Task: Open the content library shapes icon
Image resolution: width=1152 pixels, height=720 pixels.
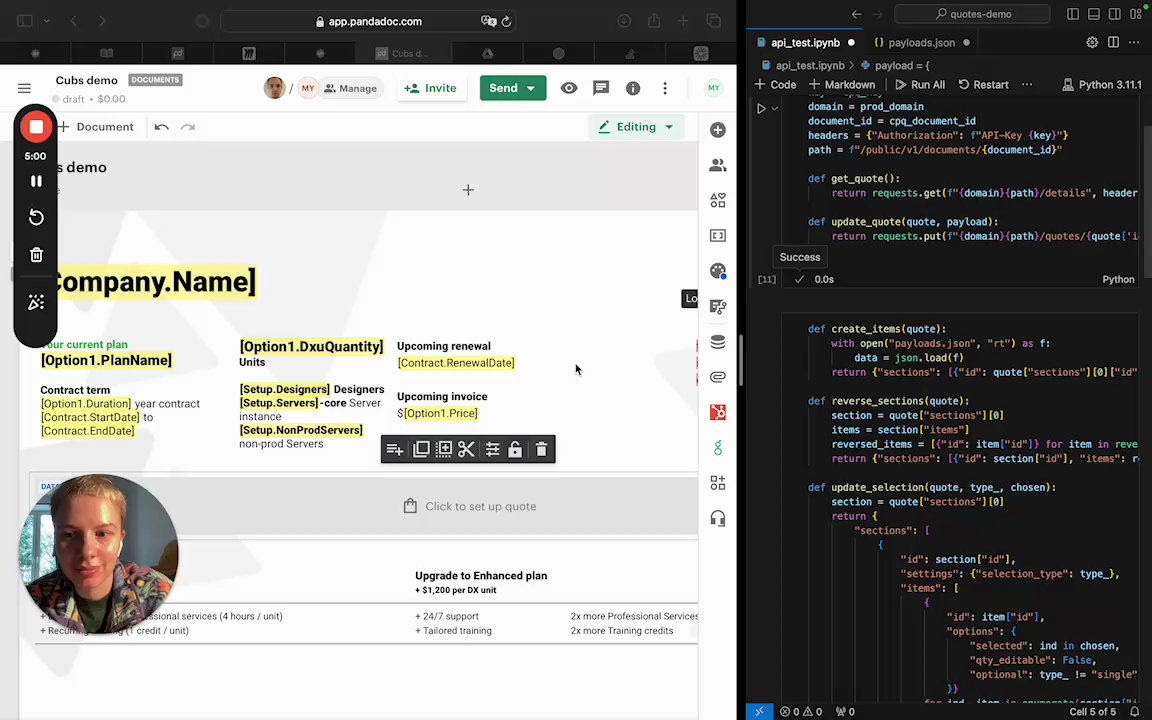Action: 718,200
